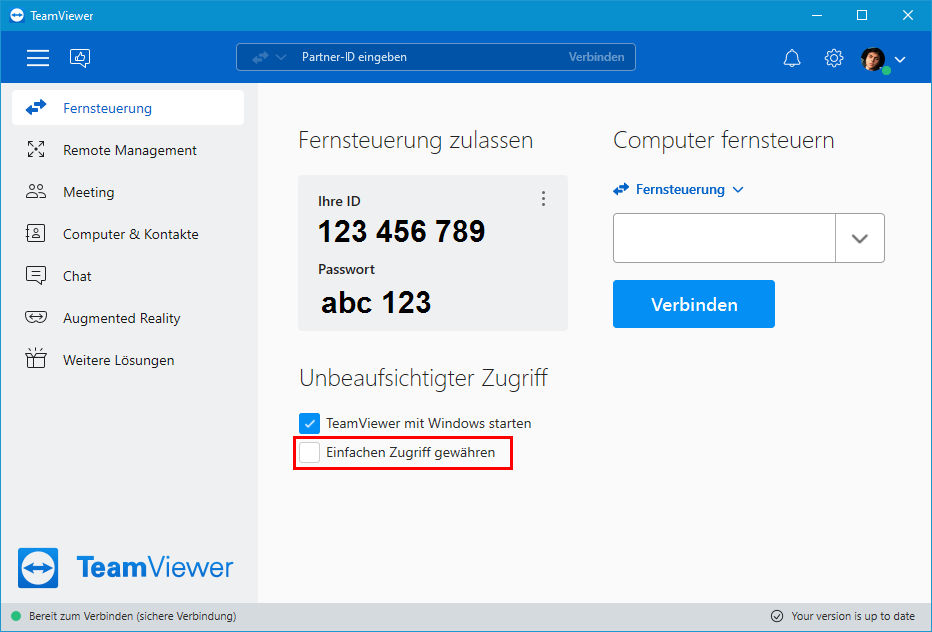Click the password abc 123

coord(376,303)
